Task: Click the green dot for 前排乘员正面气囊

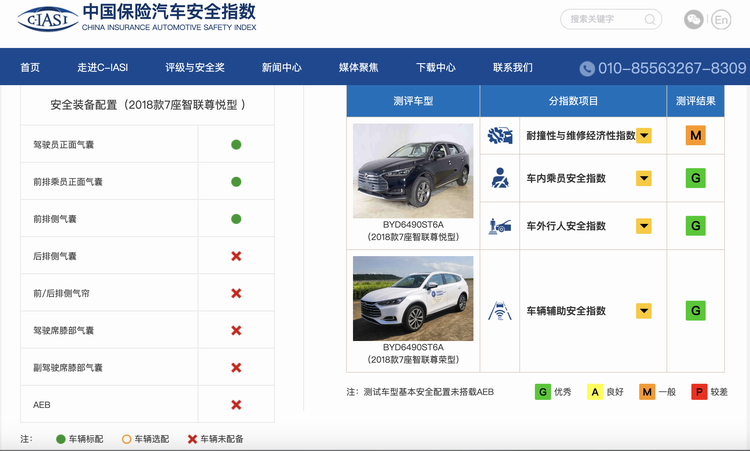Action: (x=236, y=182)
